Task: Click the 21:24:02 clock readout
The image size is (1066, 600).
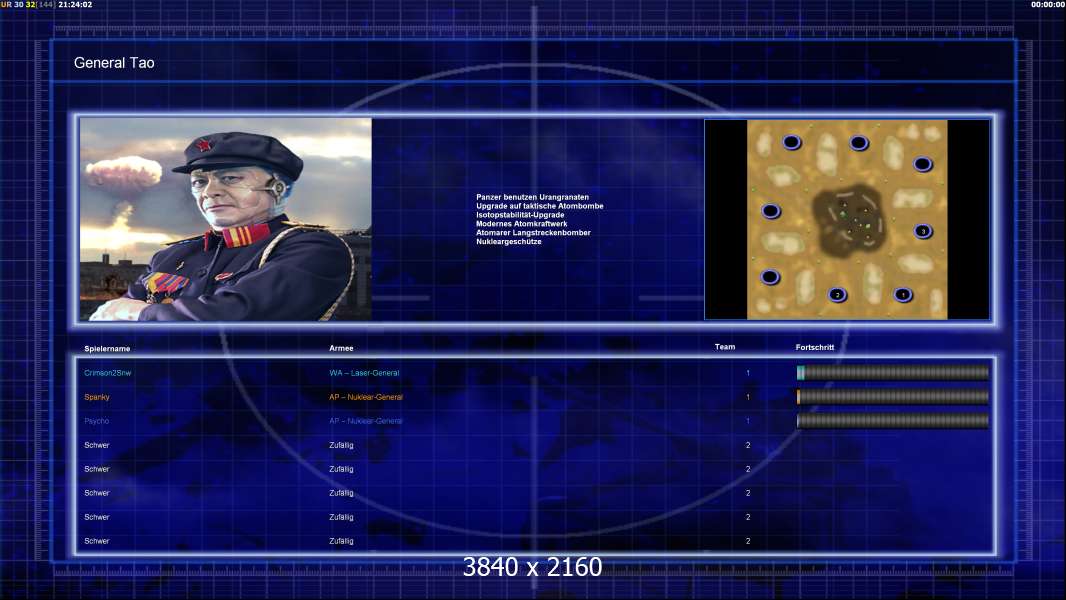Action: (x=75, y=4)
